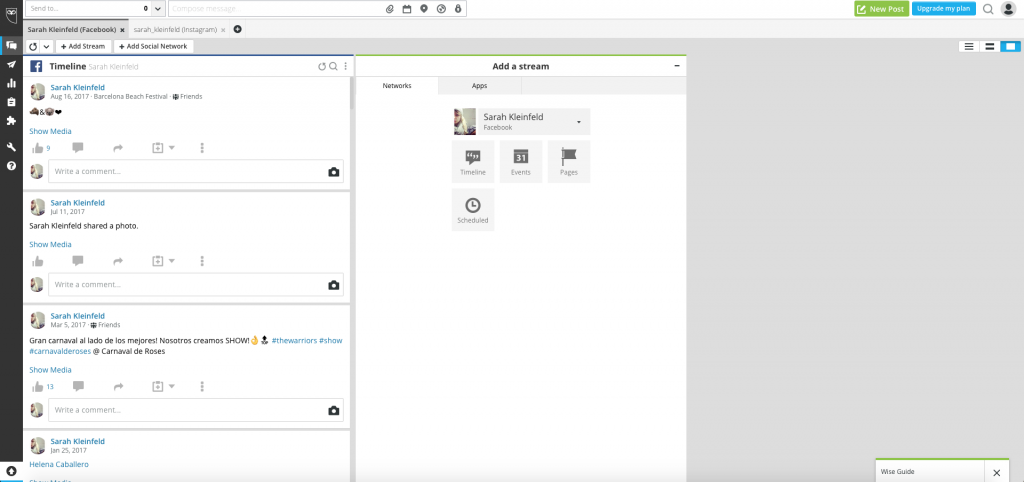
Task: Add a new tab with plus icon
Action: pos(238,29)
